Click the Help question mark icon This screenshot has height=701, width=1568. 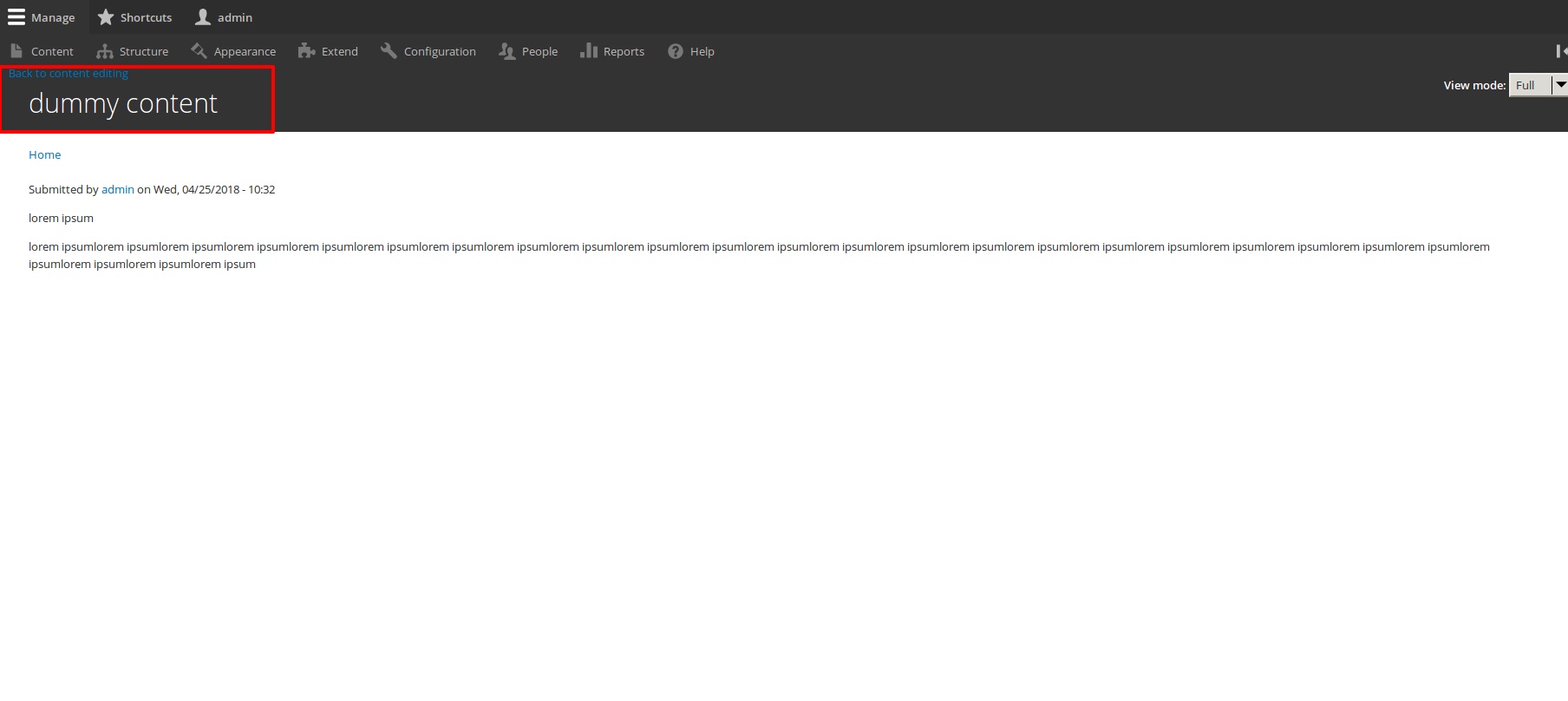[x=676, y=51]
